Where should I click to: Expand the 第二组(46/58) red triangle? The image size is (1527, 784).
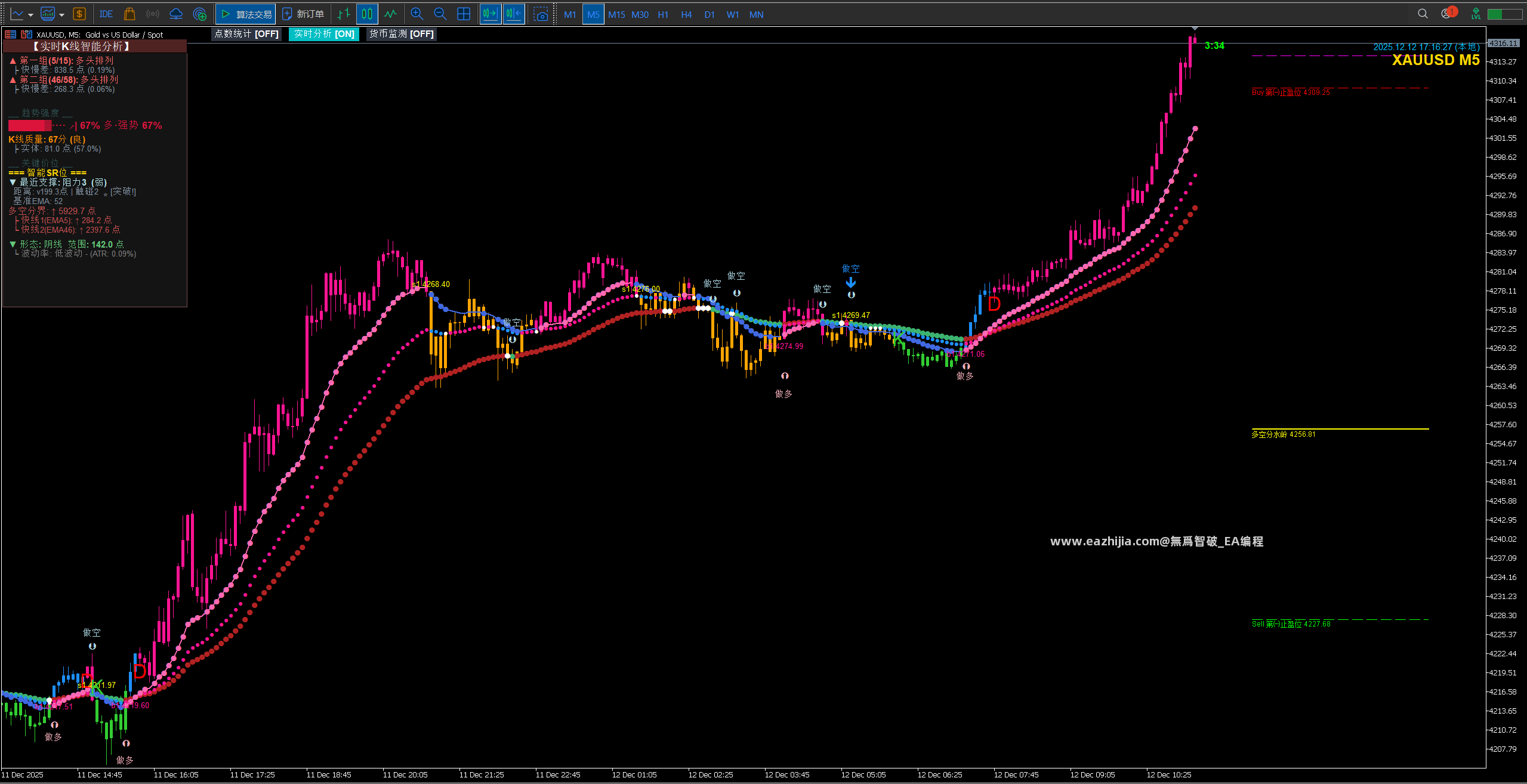pyautogui.click(x=13, y=80)
